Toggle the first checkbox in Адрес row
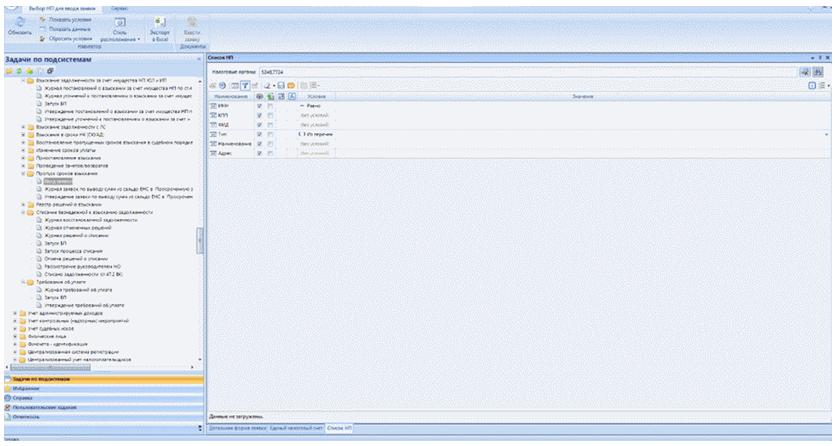Image resolution: width=835 pixels, height=446 pixels. (261, 152)
